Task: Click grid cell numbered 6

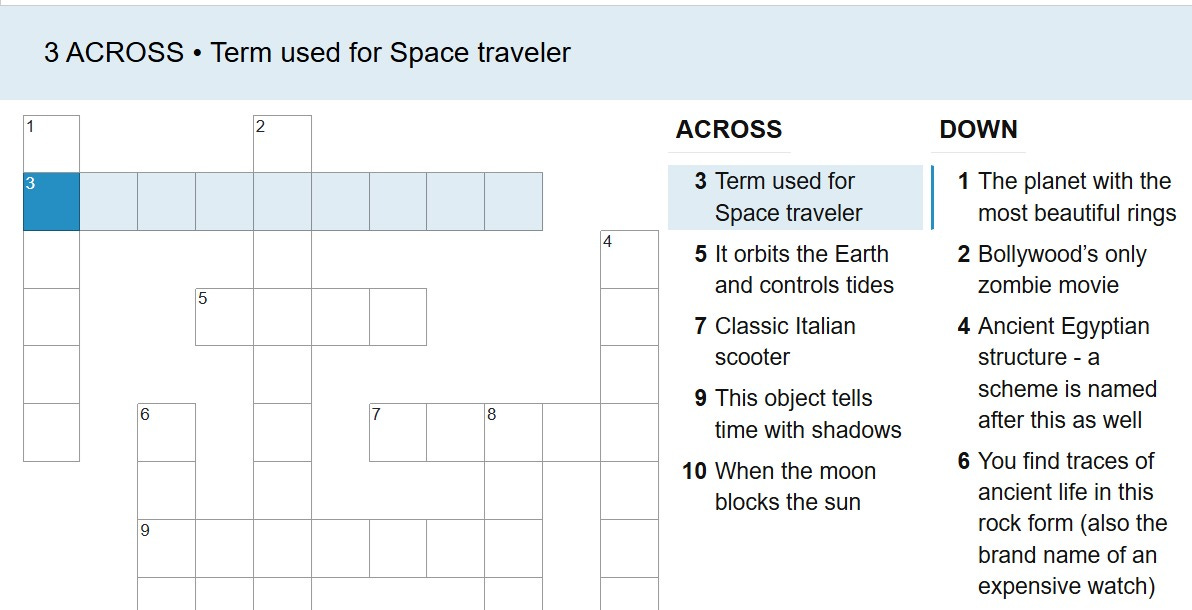Action: coord(166,433)
